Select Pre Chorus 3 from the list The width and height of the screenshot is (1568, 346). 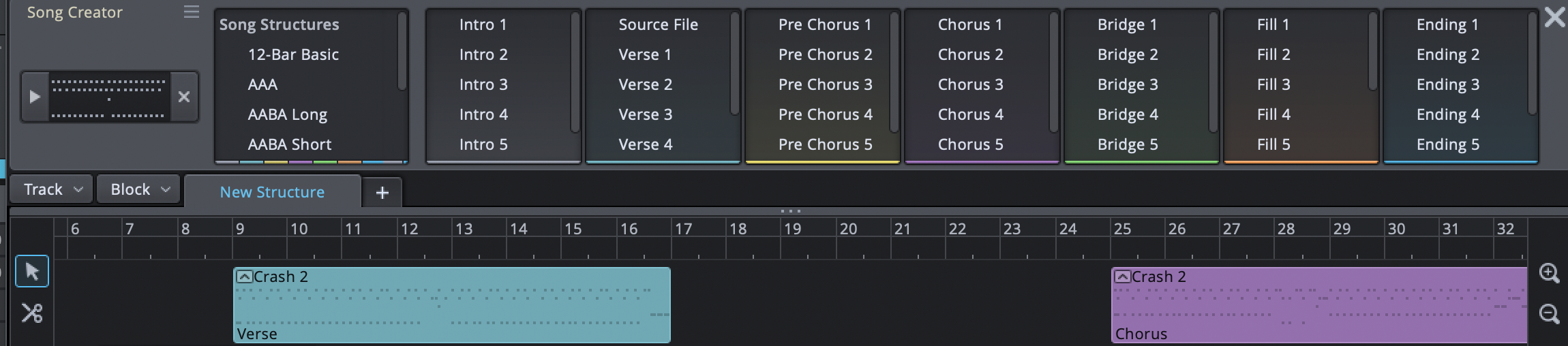(825, 84)
